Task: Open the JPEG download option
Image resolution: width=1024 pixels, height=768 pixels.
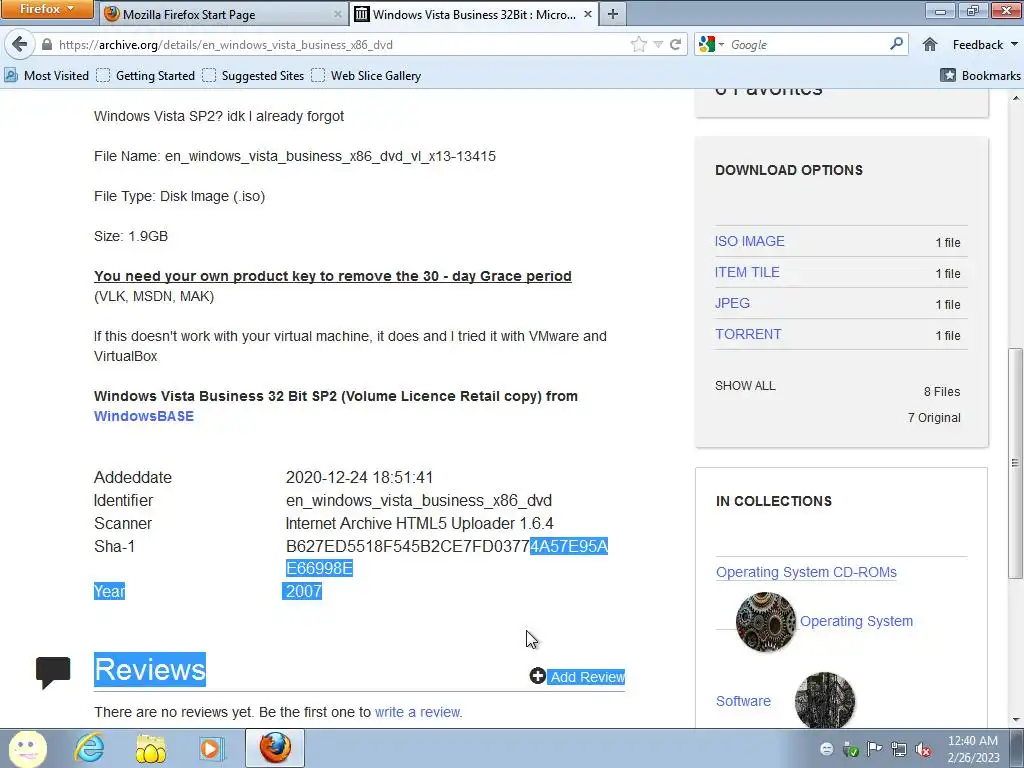Action: click(732, 303)
